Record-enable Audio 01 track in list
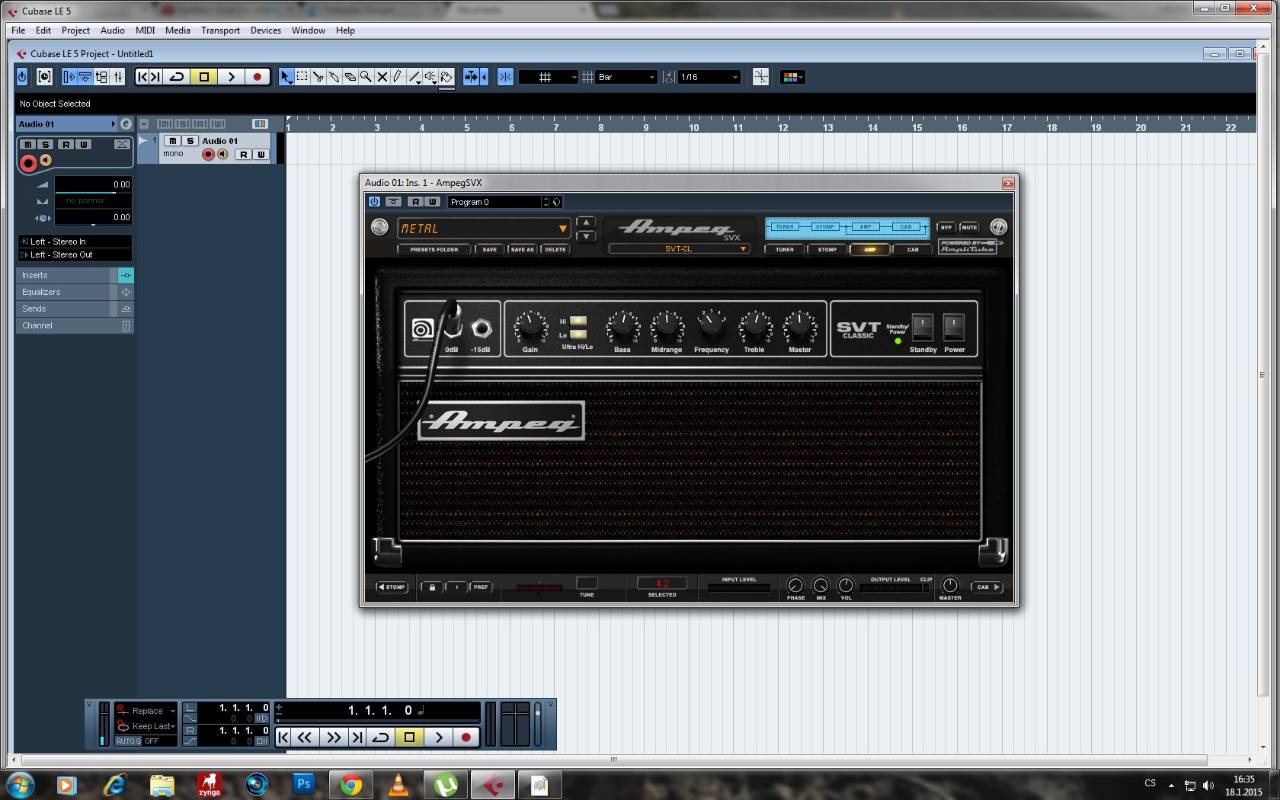The height and width of the screenshot is (800, 1280). pyautogui.click(x=209, y=154)
